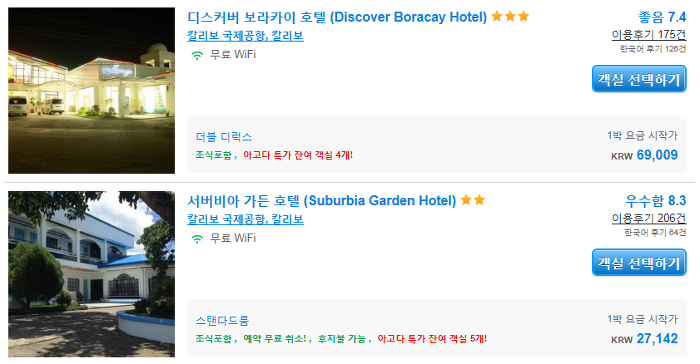Click Discover Boracay Hotel's 객실 선택하기 button
The width and height of the screenshot is (700, 364).
(x=639, y=79)
